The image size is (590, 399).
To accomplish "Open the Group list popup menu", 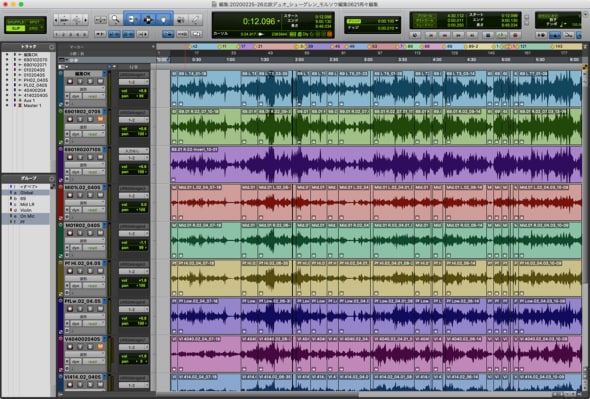I will click(52, 178).
